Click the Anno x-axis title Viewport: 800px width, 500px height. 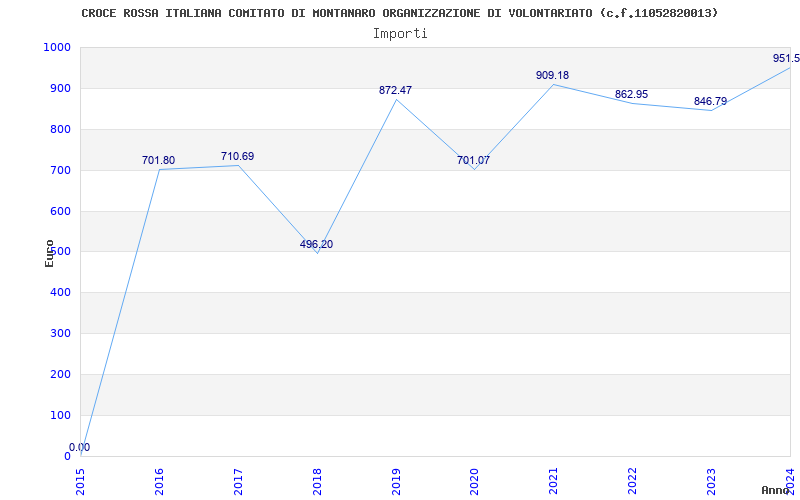click(776, 490)
